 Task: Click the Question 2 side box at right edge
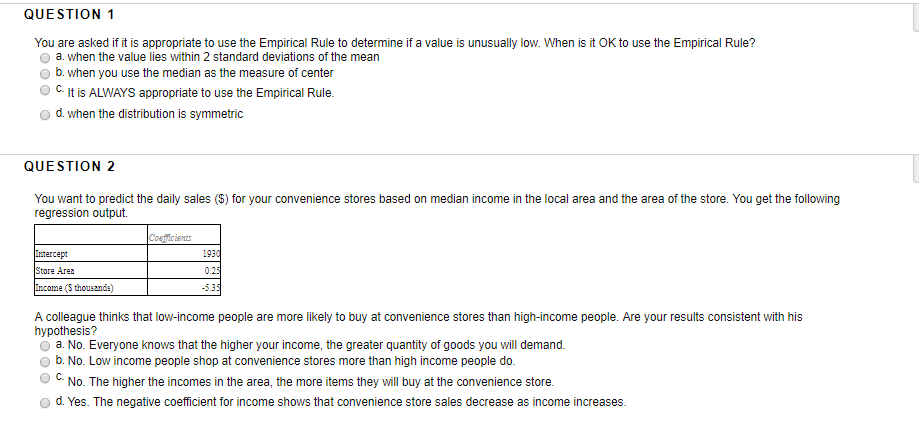[915, 169]
